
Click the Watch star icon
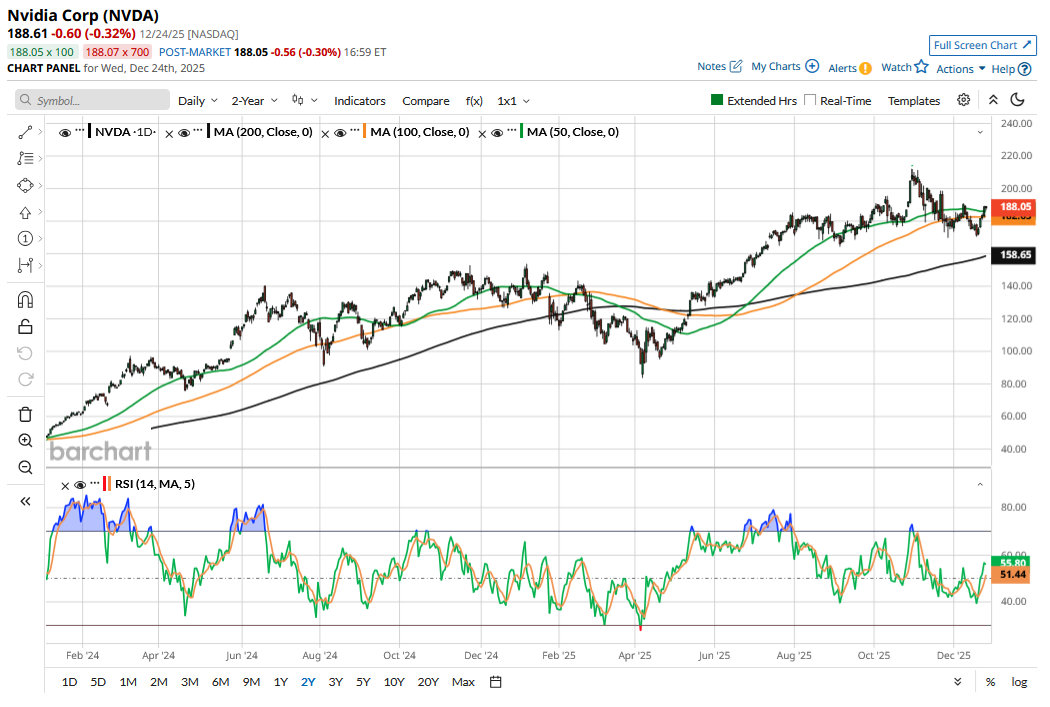920,67
